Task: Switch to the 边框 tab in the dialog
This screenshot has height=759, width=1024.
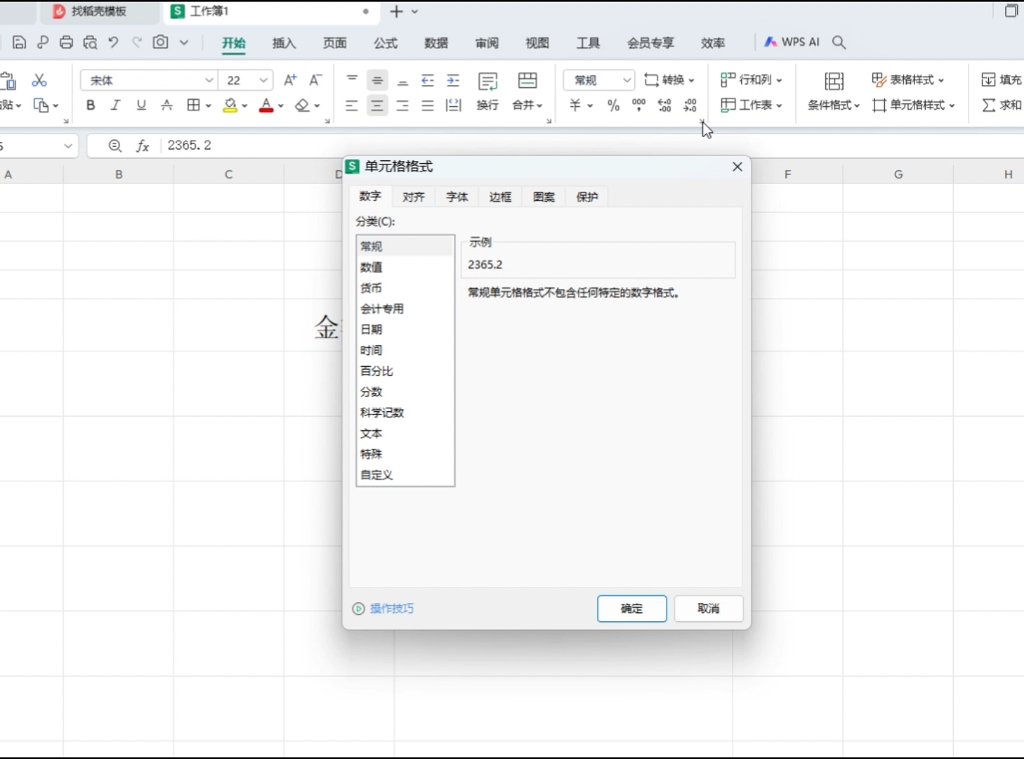Action: click(x=500, y=197)
